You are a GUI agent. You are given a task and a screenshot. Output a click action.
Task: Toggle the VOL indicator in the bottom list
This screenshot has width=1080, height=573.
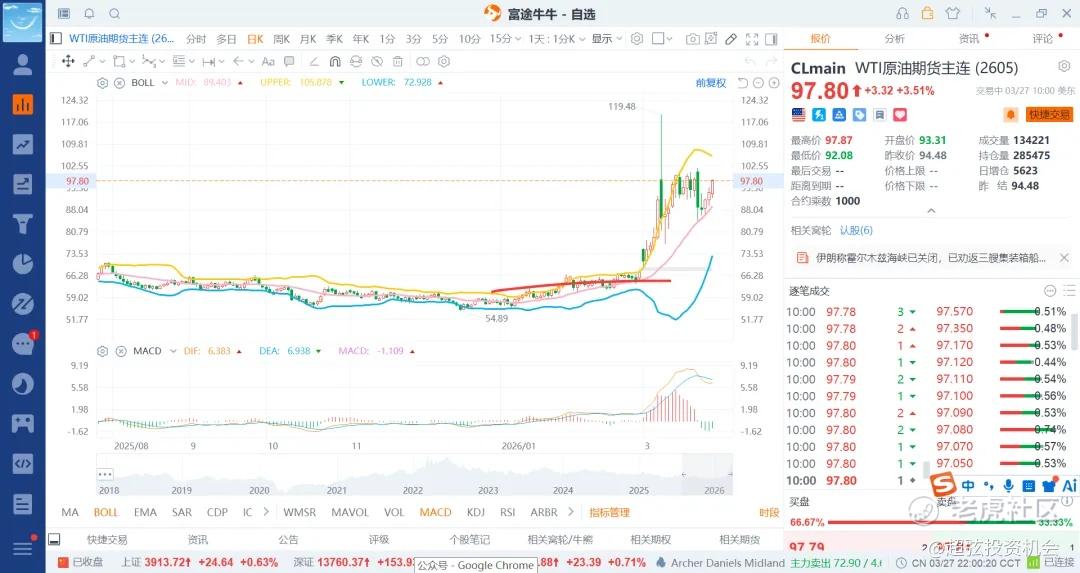pyautogui.click(x=394, y=512)
